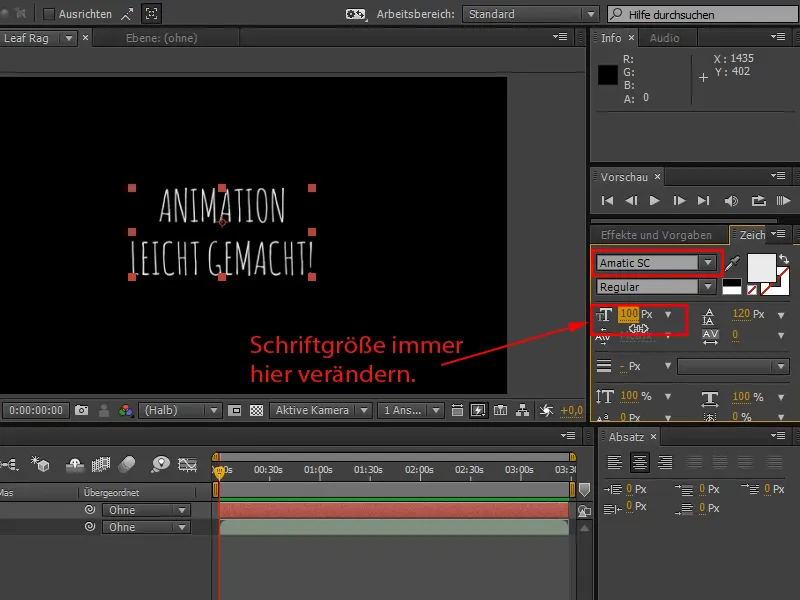Toggle the transparency grid
This screenshot has width=800, height=600.
tap(257, 410)
